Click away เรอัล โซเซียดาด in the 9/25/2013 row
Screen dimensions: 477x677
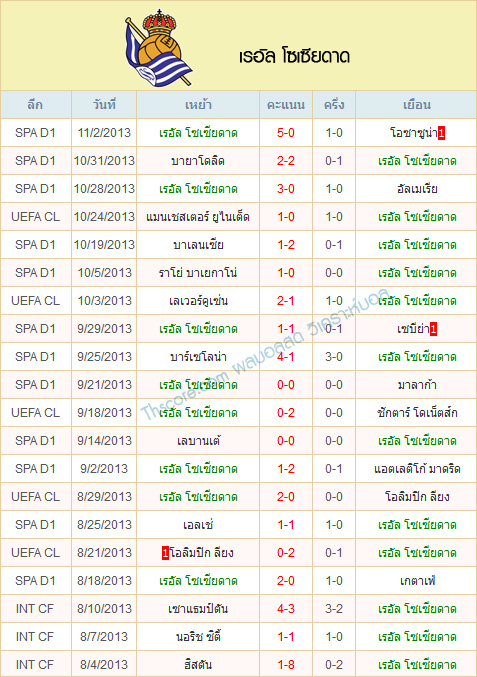click(x=417, y=357)
